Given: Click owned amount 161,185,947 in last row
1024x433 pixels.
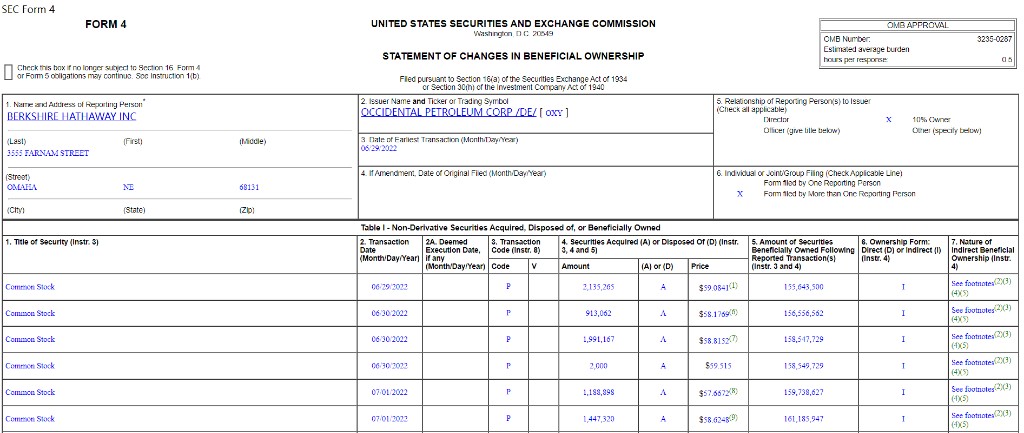Looking at the screenshot, I should pos(803,419).
